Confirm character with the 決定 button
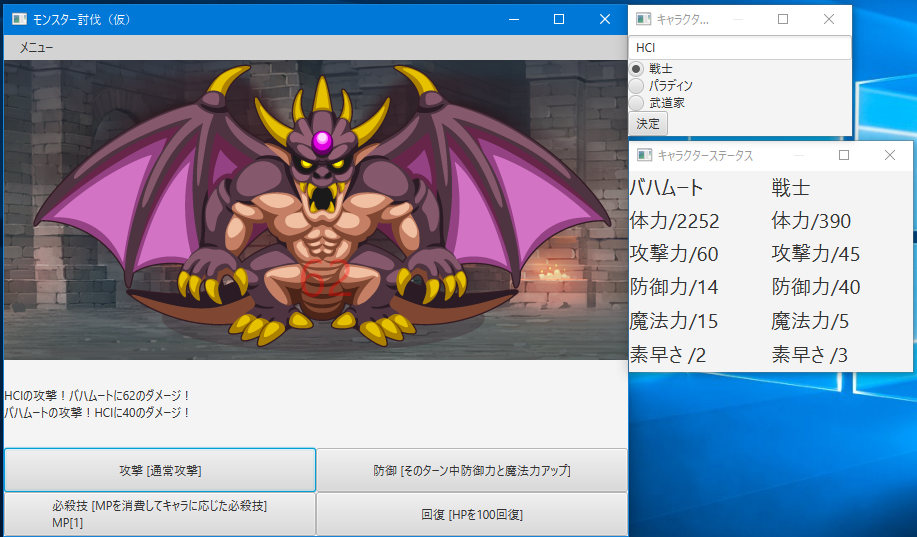The width and height of the screenshot is (917, 537). click(648, 124)
